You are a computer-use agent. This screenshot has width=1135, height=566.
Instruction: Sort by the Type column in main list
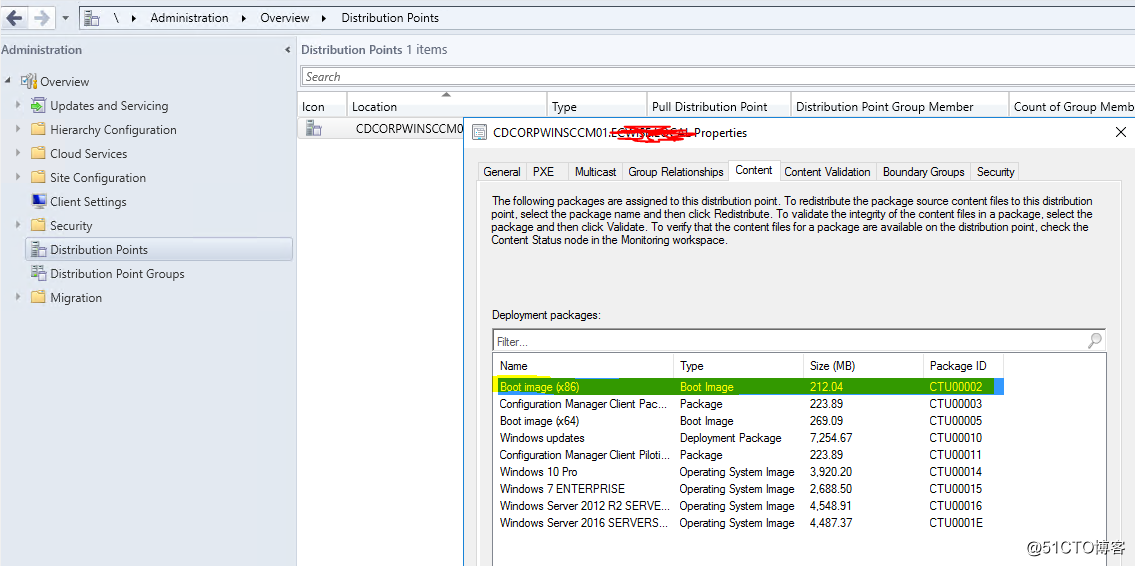point(597,106)
